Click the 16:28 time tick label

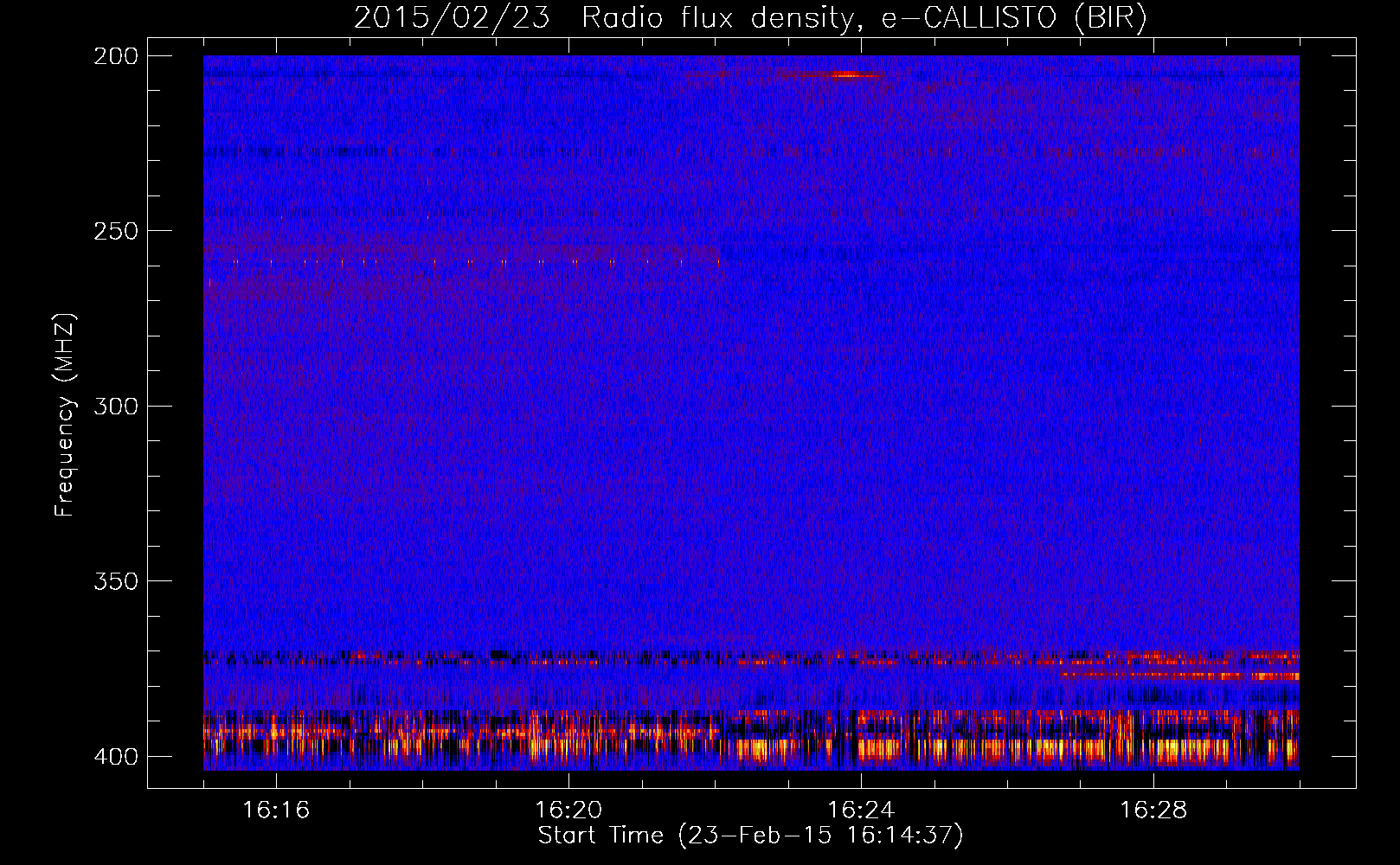(1153, 811)
